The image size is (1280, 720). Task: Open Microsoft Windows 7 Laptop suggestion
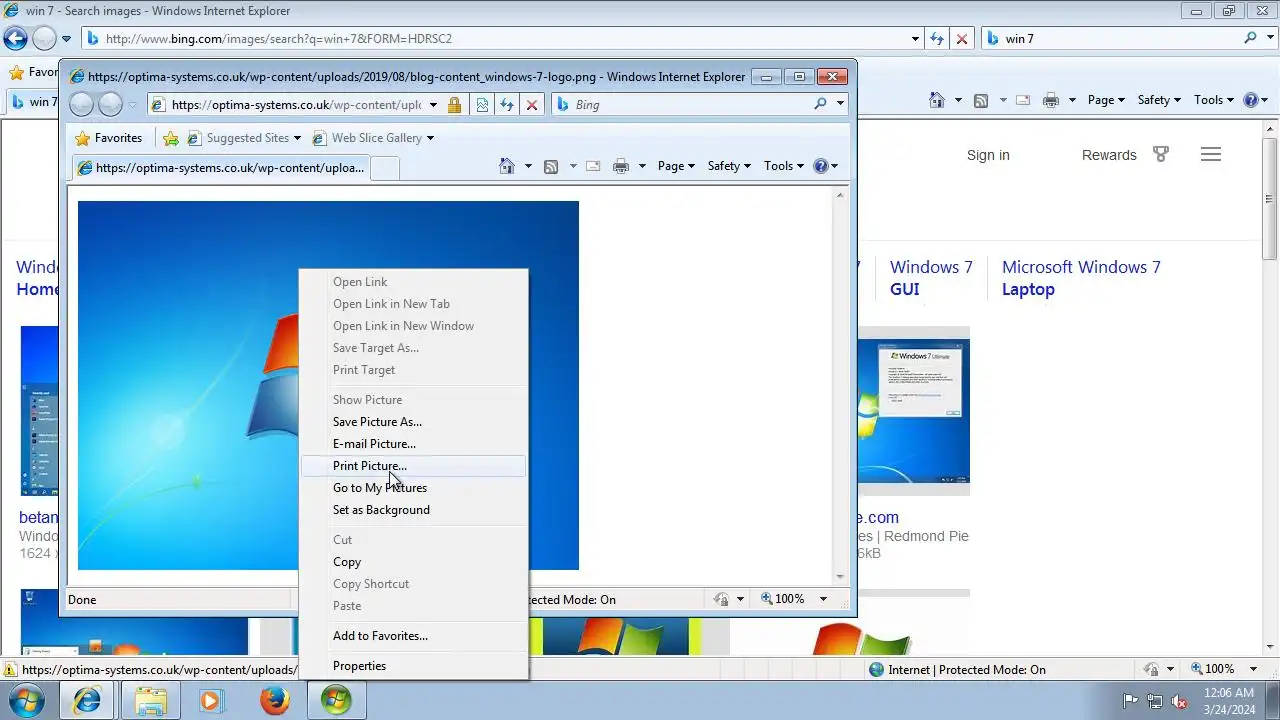pos(1081,278)
